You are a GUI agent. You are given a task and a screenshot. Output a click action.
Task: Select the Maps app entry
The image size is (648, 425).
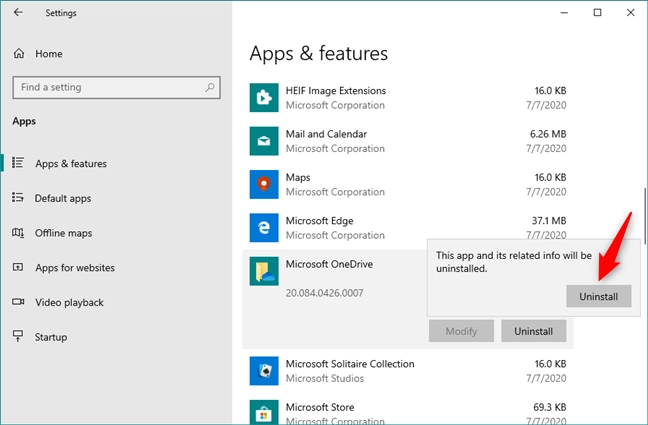coord(407,184)
